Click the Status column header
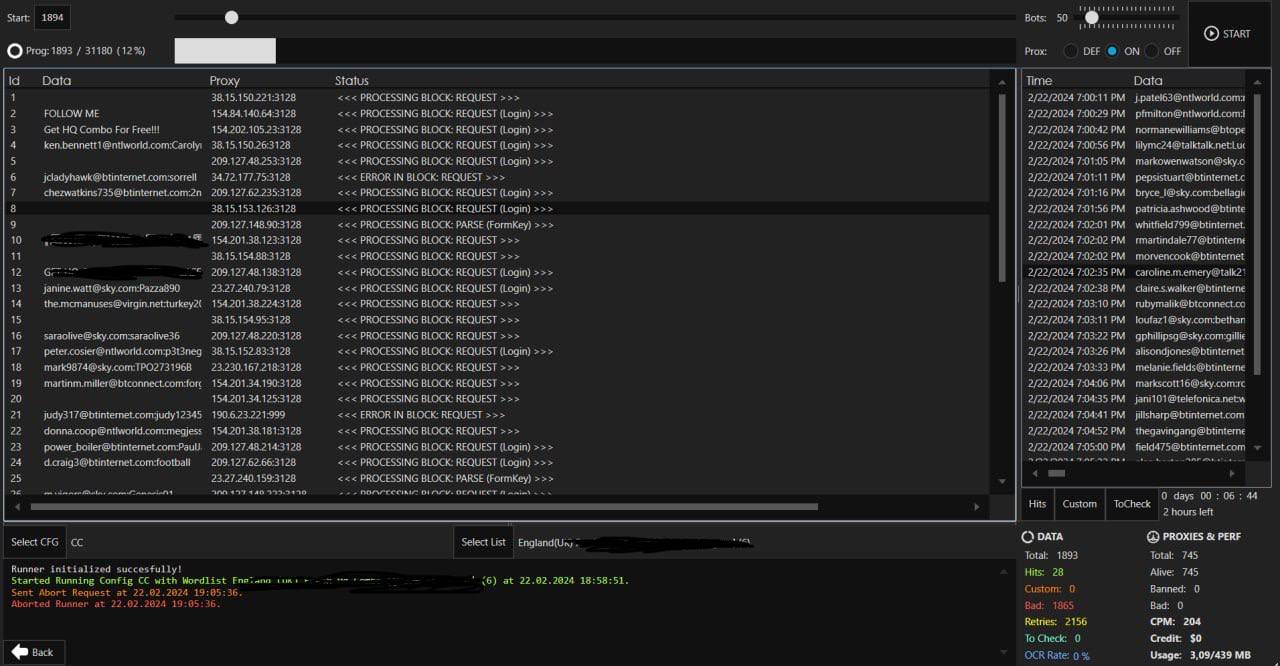Image resolution: width=1280 pixels, height=666 pixels. point(352,81)
